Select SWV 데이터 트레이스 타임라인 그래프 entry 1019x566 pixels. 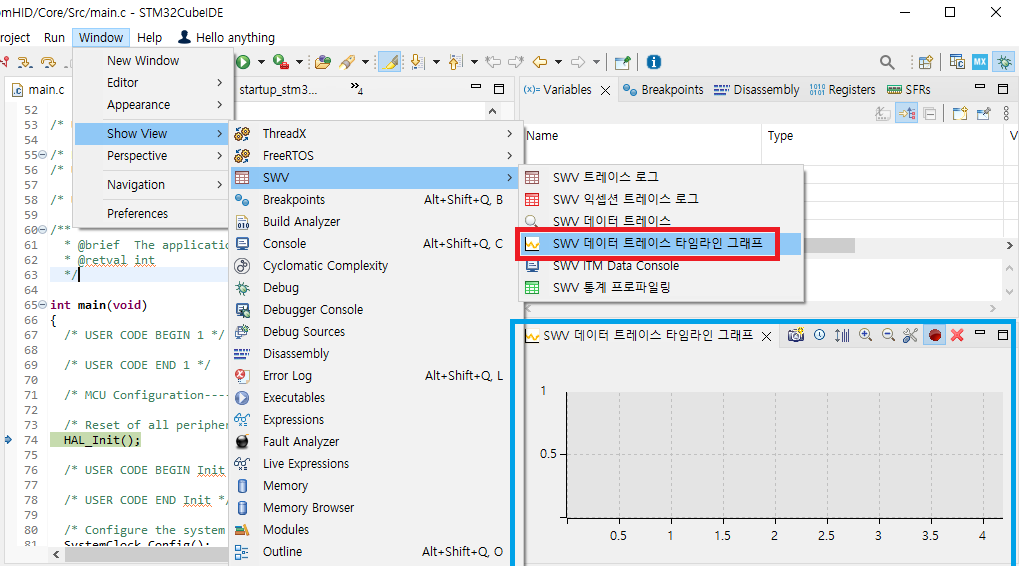661,244
